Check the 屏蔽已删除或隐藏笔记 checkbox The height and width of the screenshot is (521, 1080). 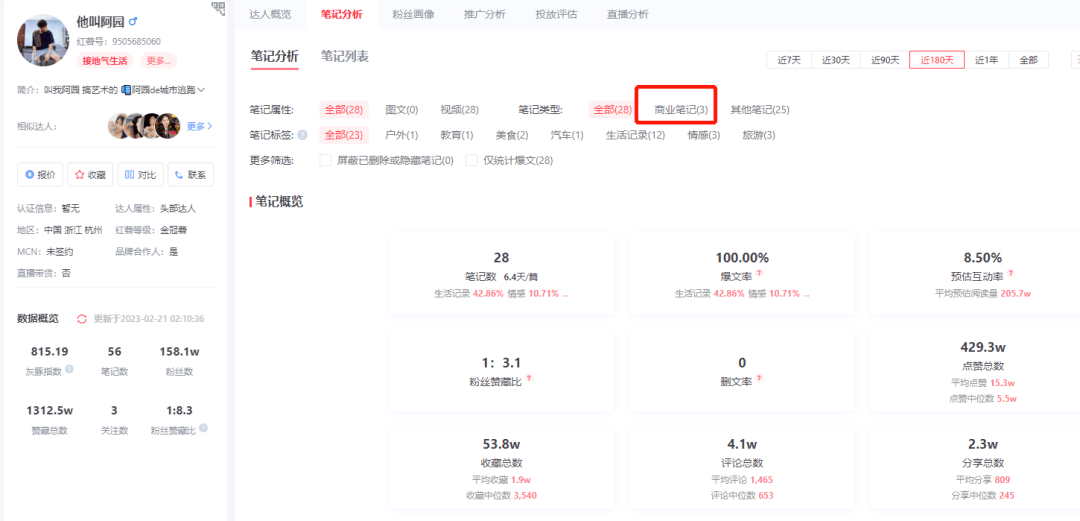coord(325,160)
